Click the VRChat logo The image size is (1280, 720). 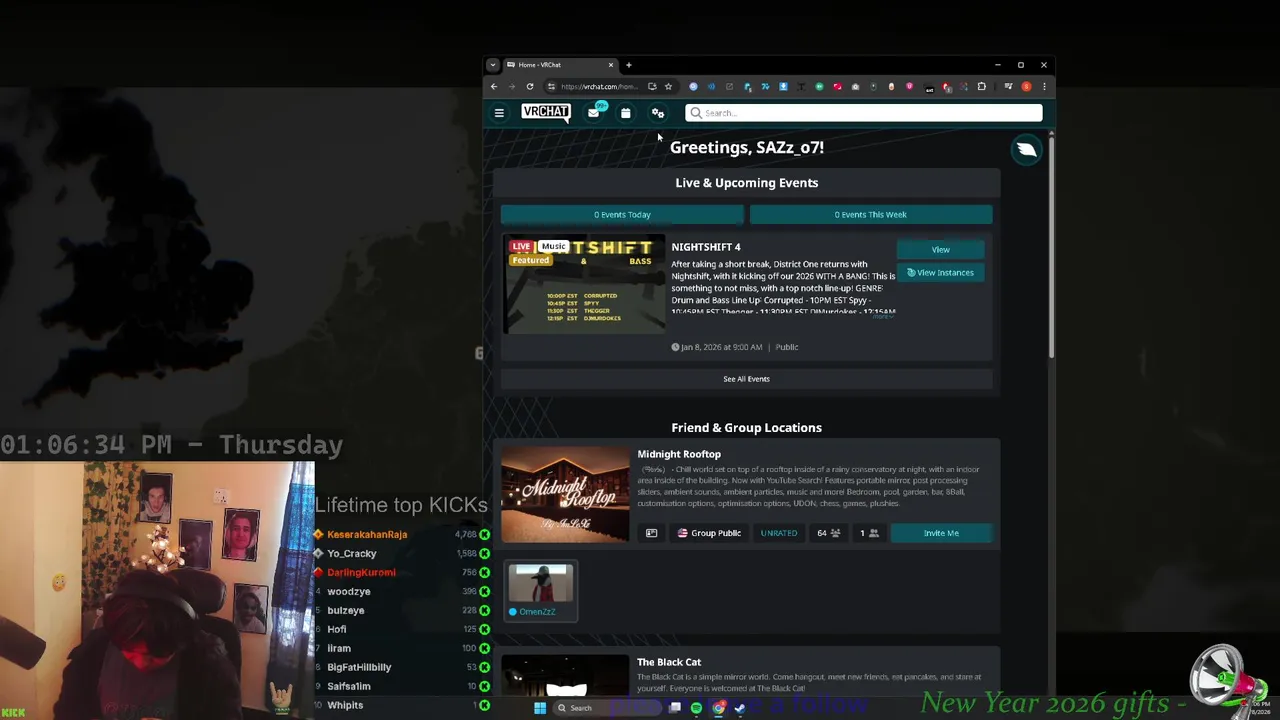(546, 112)
